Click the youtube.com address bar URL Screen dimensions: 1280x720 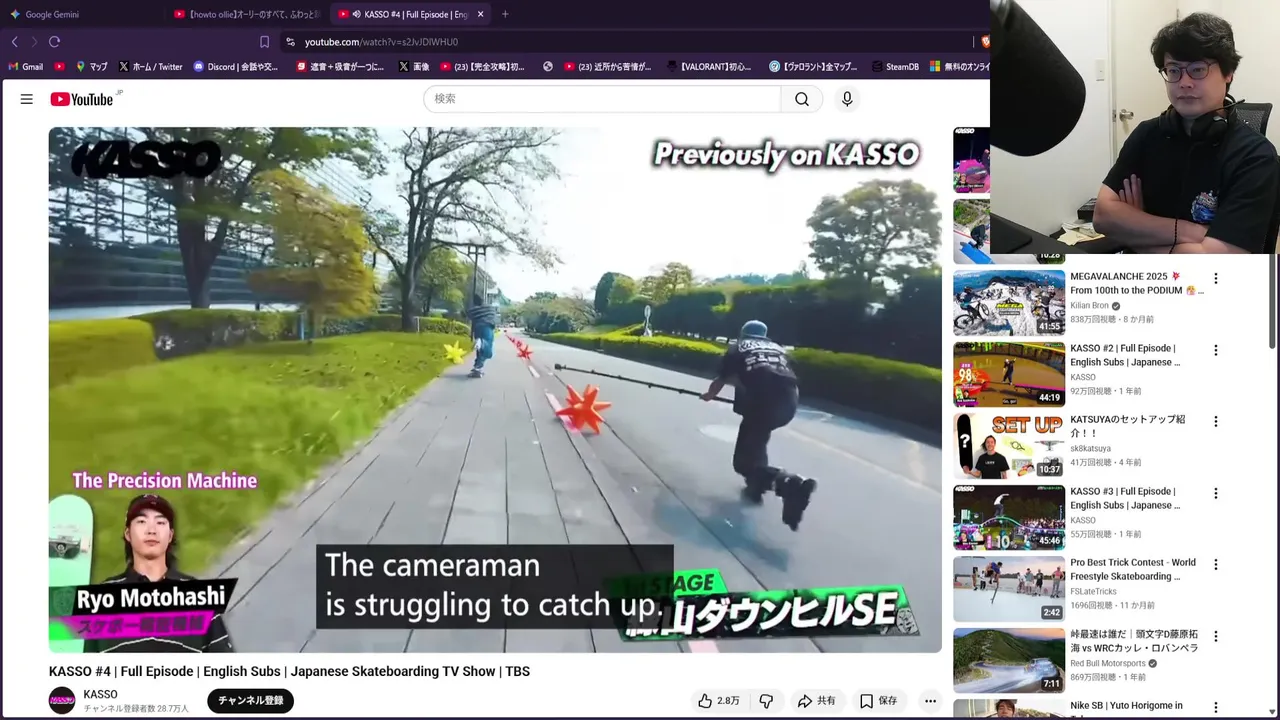(381, 42)
